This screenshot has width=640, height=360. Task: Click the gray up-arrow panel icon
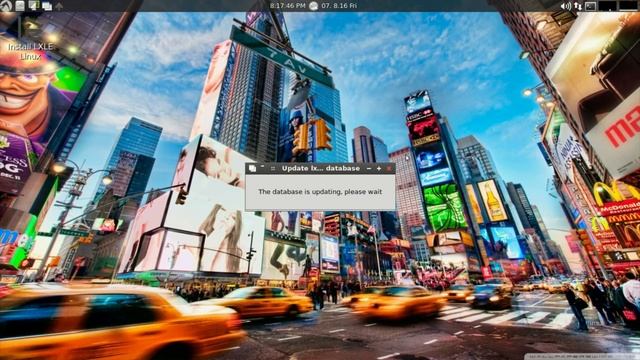[59, 6]
